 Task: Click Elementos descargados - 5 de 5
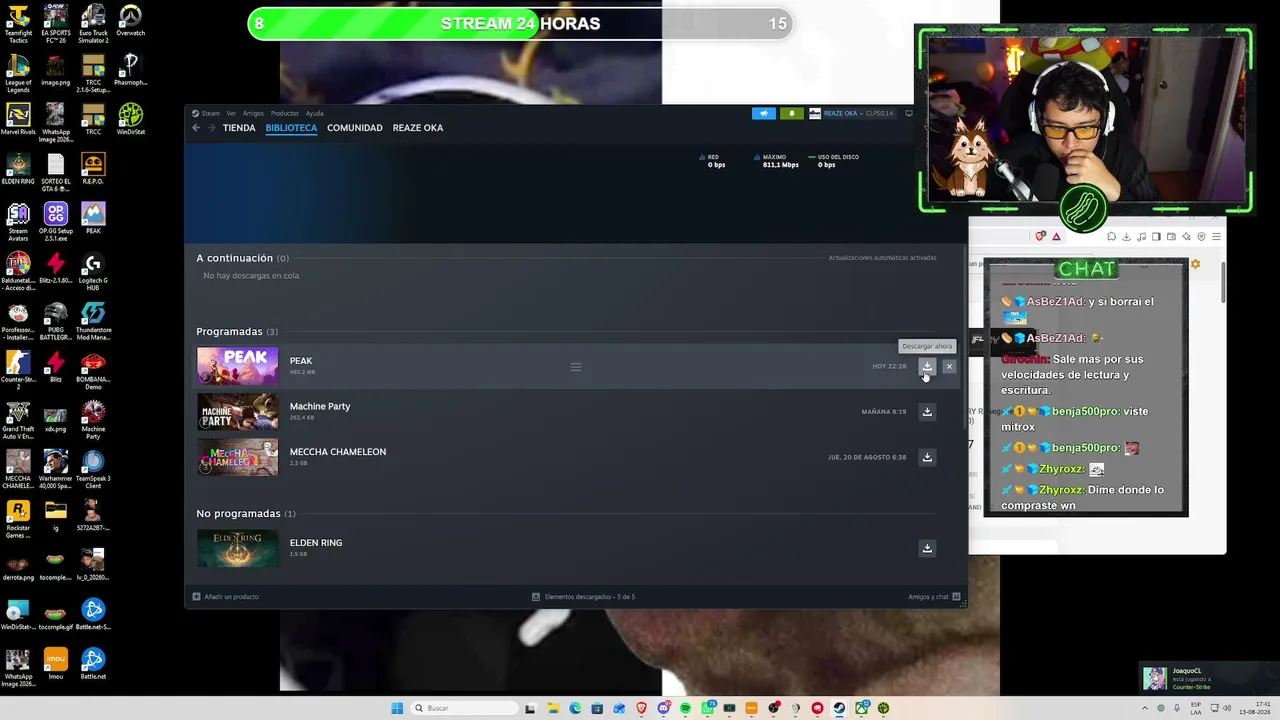coord(584,597)
